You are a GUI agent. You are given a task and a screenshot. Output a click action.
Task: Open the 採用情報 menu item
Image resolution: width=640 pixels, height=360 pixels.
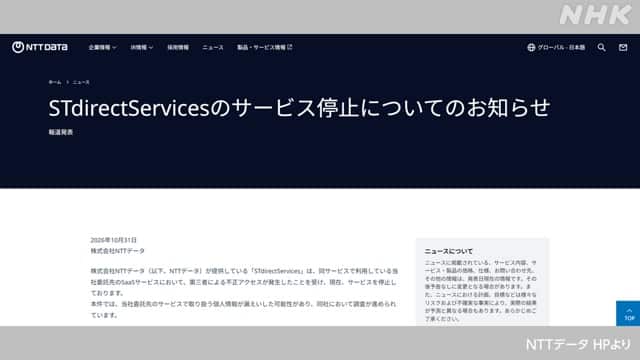(178, 47)
